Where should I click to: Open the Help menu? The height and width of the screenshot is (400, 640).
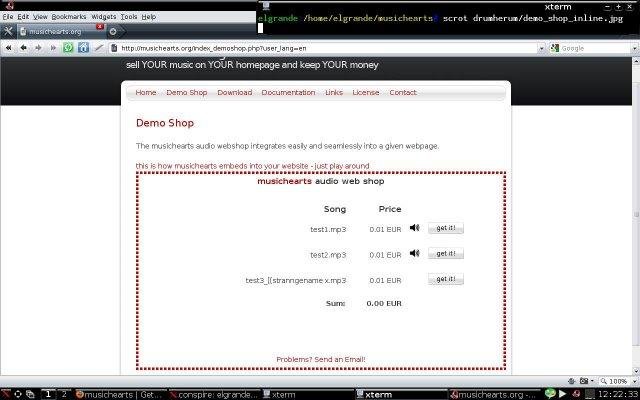(149, 17)
